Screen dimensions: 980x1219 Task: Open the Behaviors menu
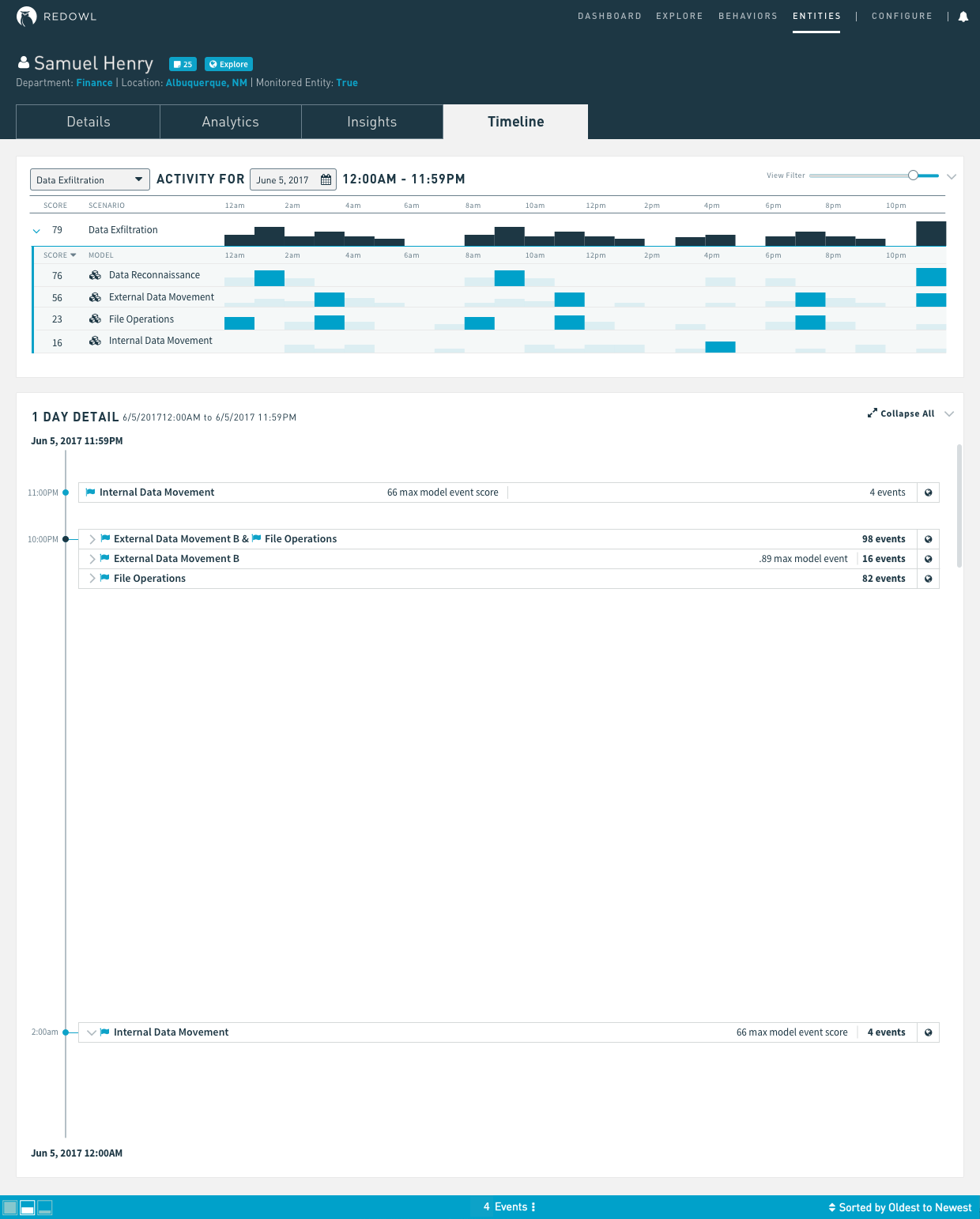748,16
